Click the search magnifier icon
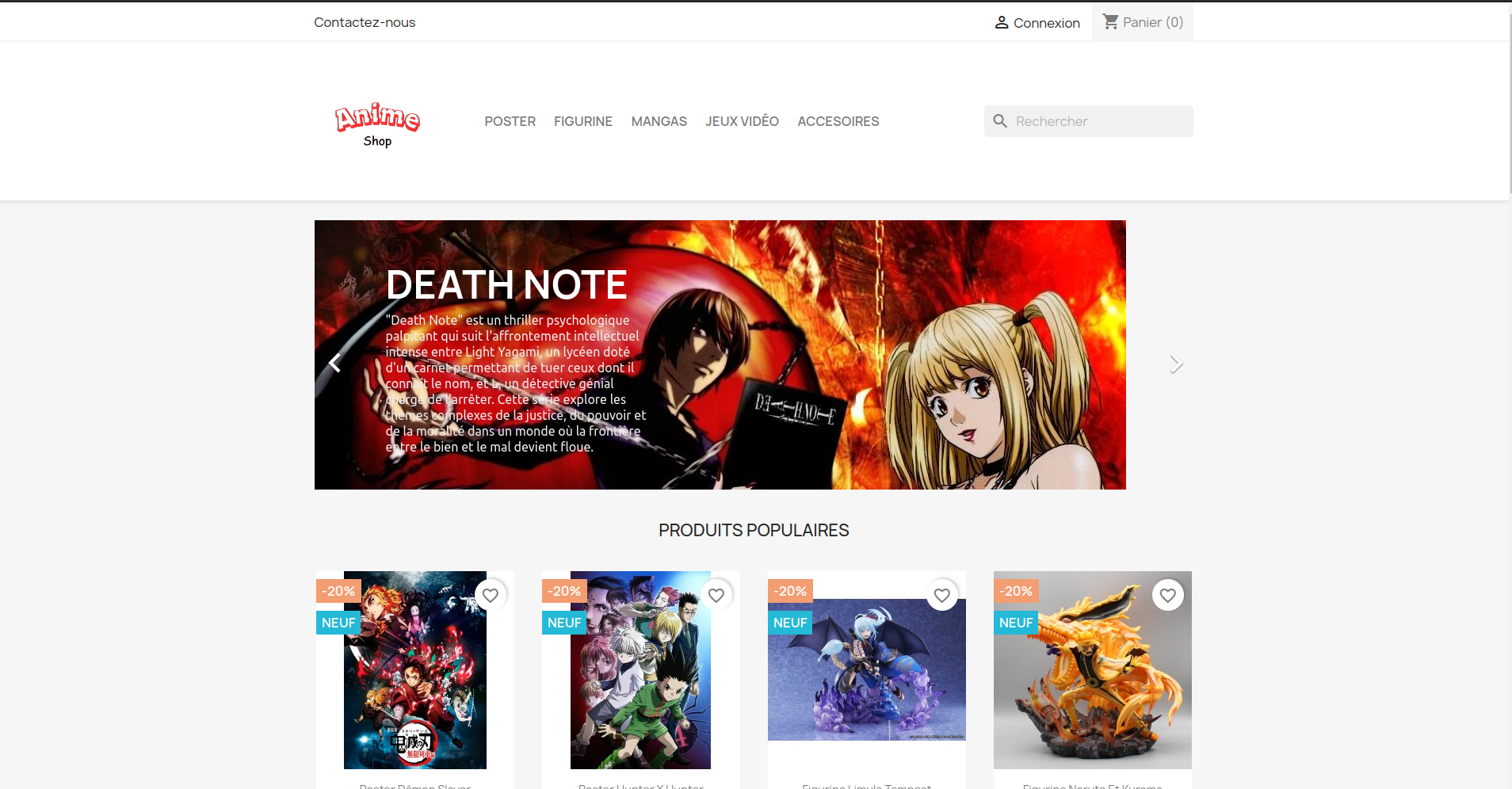Screen dimensions: 1512x789 [x=1000, y=121]
